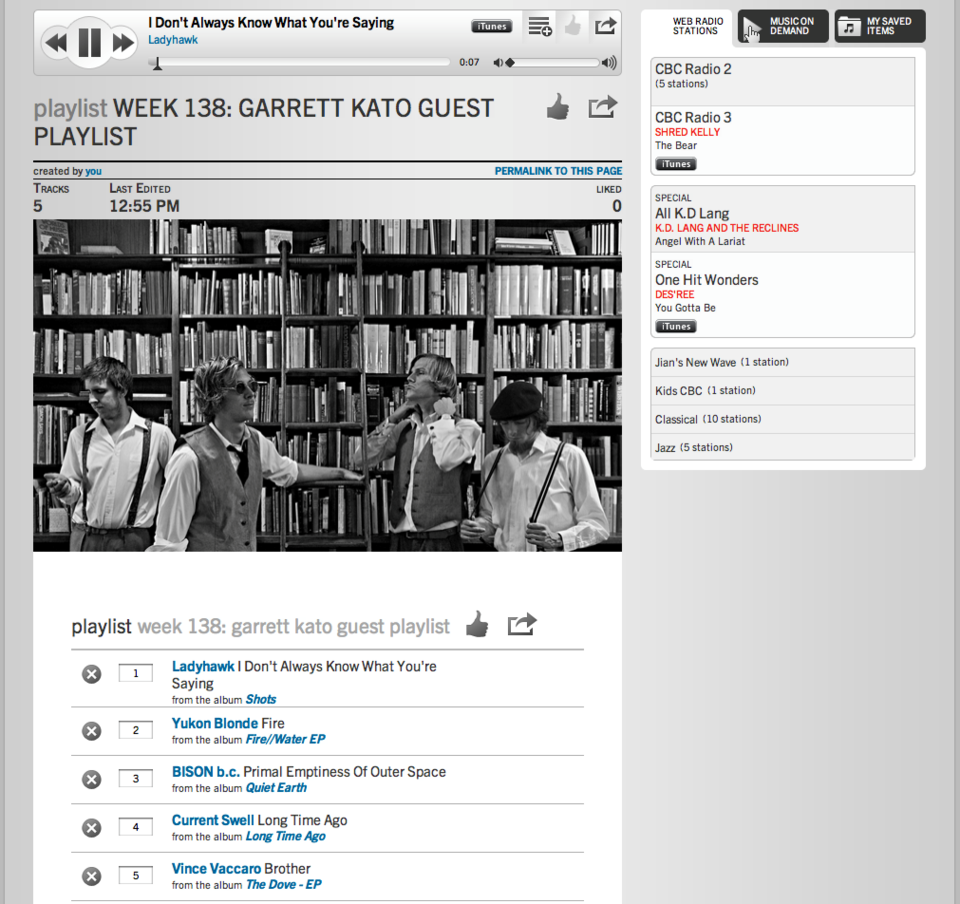Screen dimensions: 960x904
Task: Open the Quiet Earth album link
Action: 276,788
